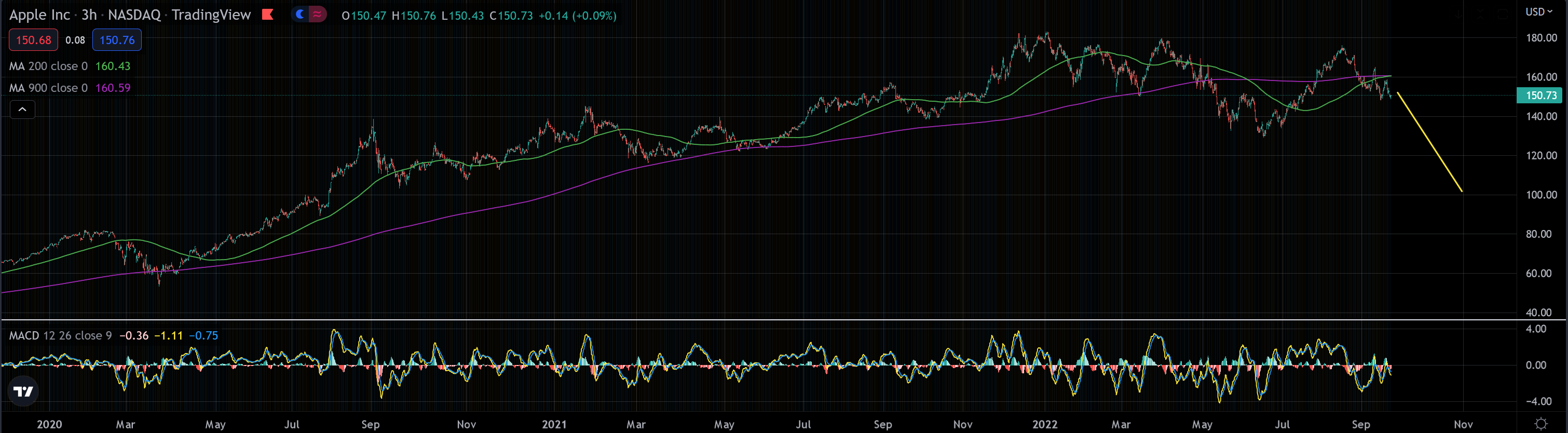Screen dimensions: 1568x433
Task: Click the low value L150.43
Action: [462, 15]
